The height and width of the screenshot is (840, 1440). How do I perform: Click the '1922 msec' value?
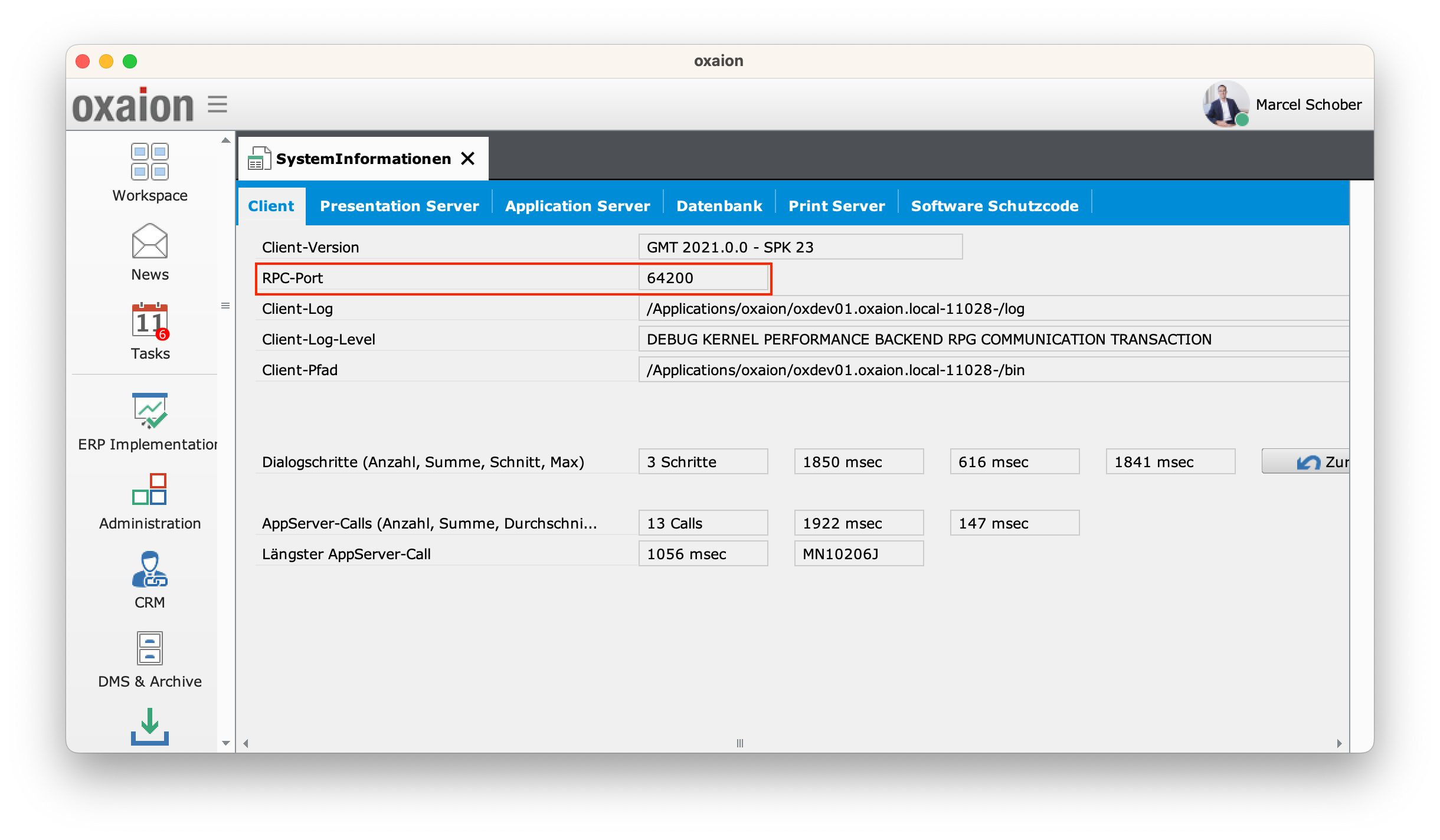click(x=859, y=523)
